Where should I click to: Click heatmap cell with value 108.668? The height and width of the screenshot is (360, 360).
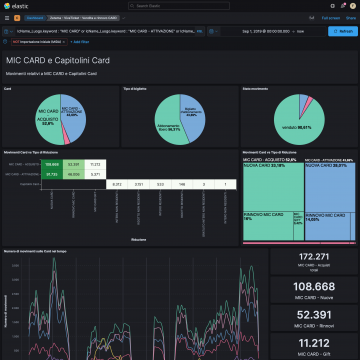[x=52, y=164]
